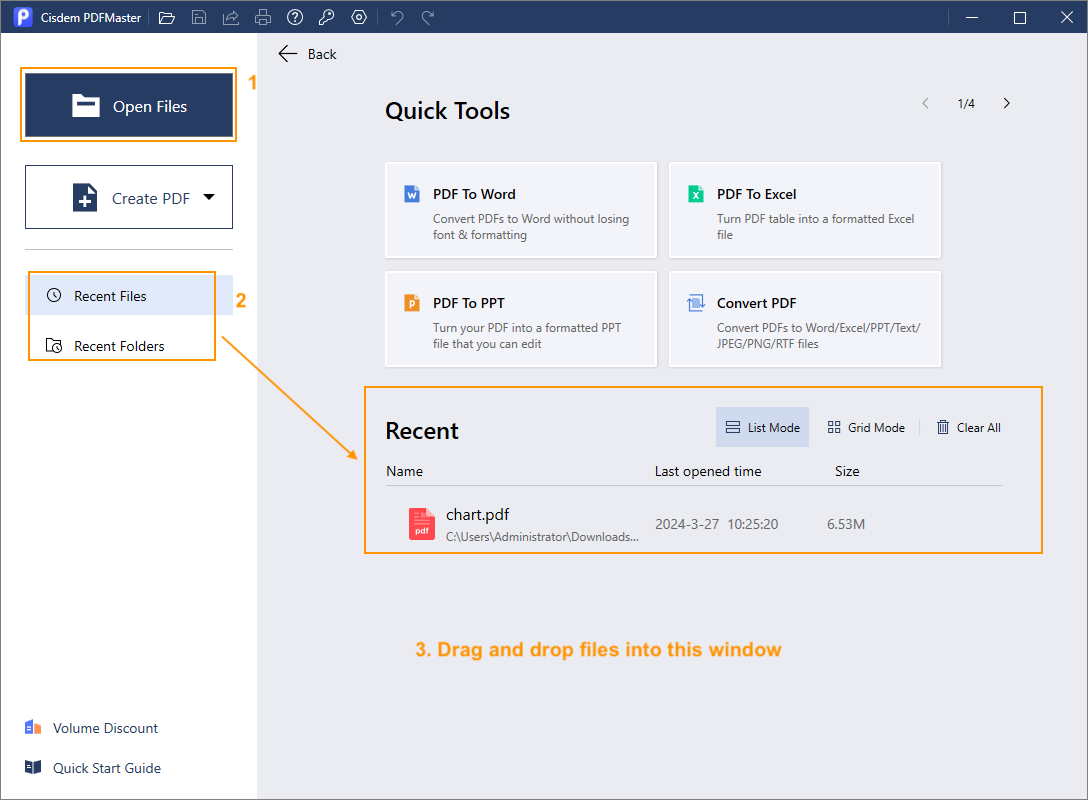Screen dimensions: 1088x800
Task: Click the 6.53M file size
Action: click(x=846, y=524)
